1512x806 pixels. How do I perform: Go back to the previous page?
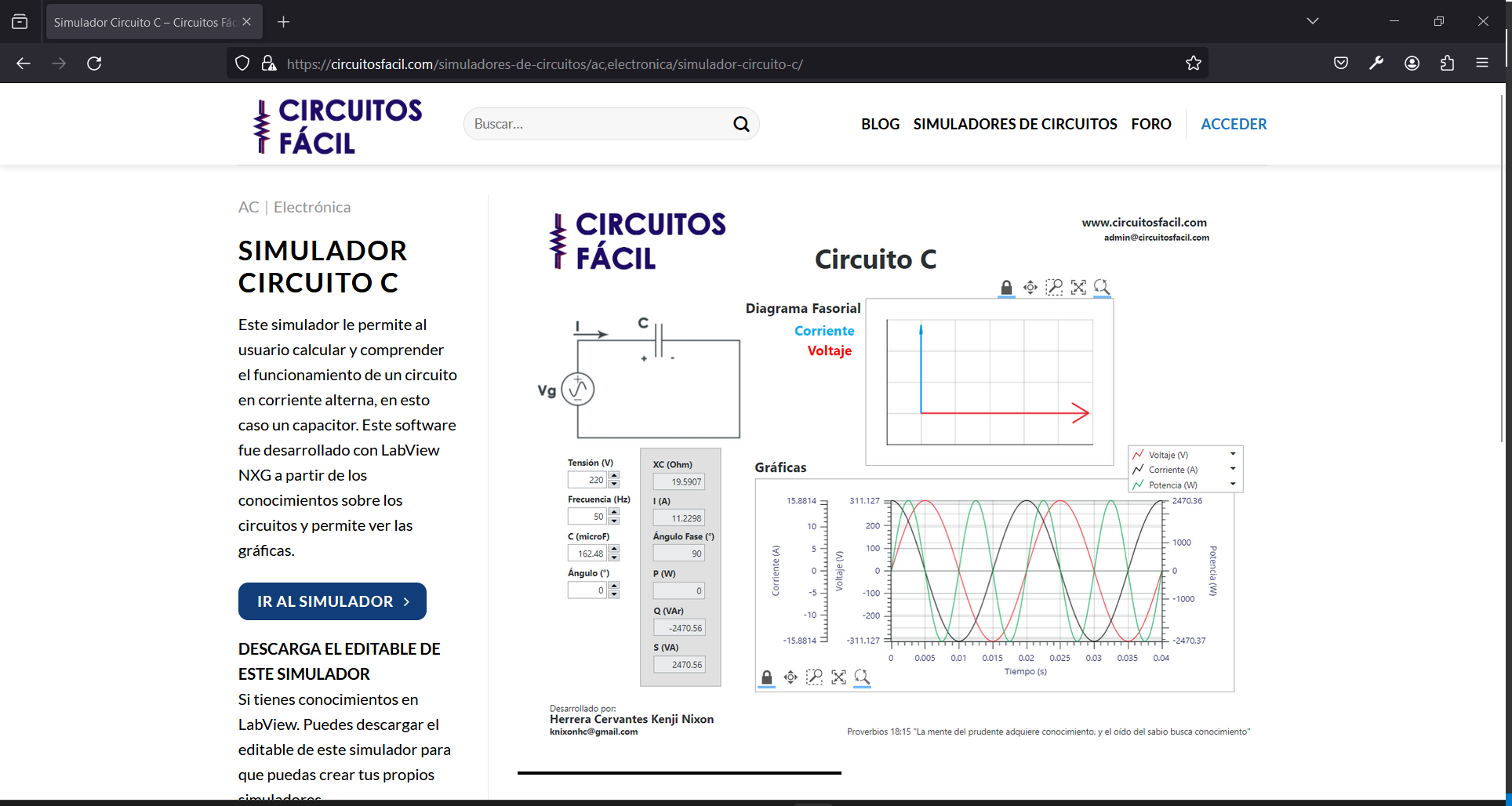coord(24,64)
